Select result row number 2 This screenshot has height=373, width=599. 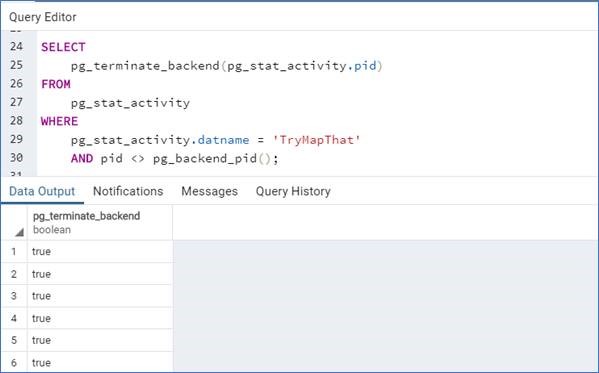point(14,274)
